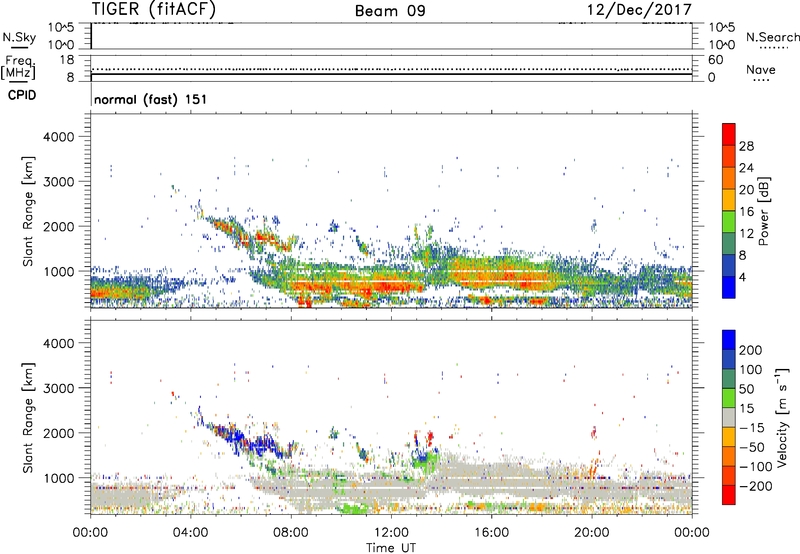Pick the red top segment of the Power color bar
The height and width of the screenshot is (554, 800).
click(729, 134)
